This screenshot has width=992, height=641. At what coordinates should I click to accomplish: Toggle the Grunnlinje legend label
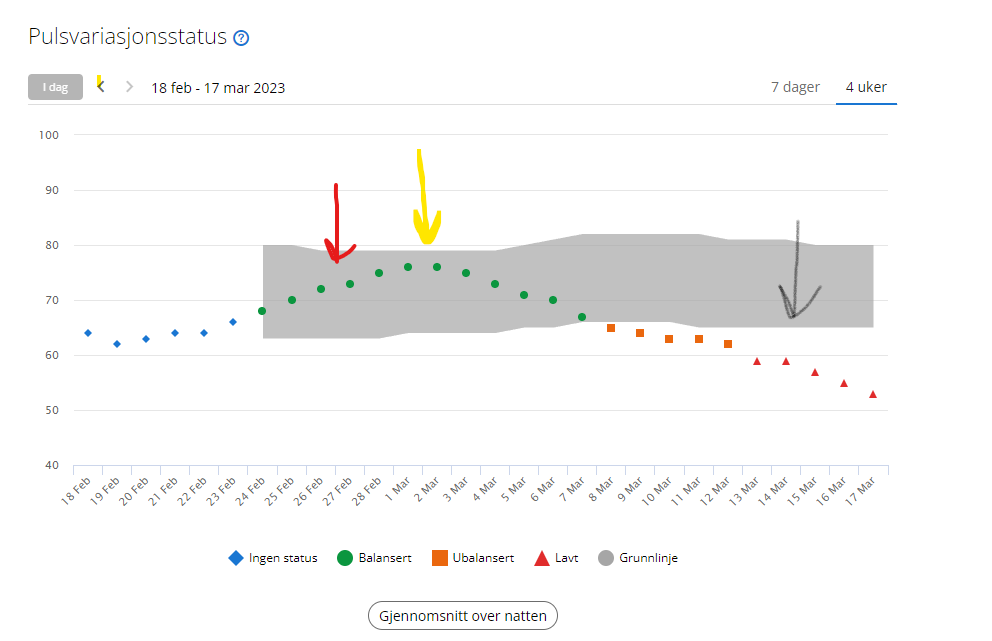(x=648, y=558)
